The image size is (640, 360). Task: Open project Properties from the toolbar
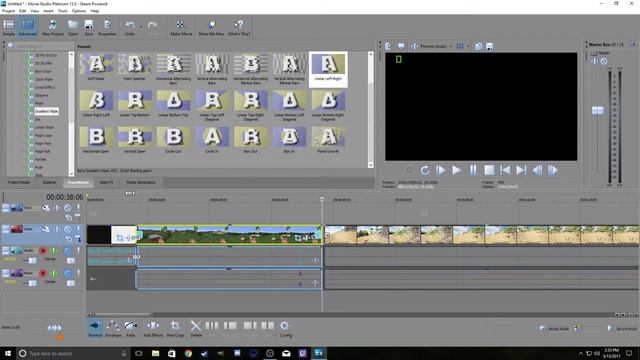click(107, 27)
